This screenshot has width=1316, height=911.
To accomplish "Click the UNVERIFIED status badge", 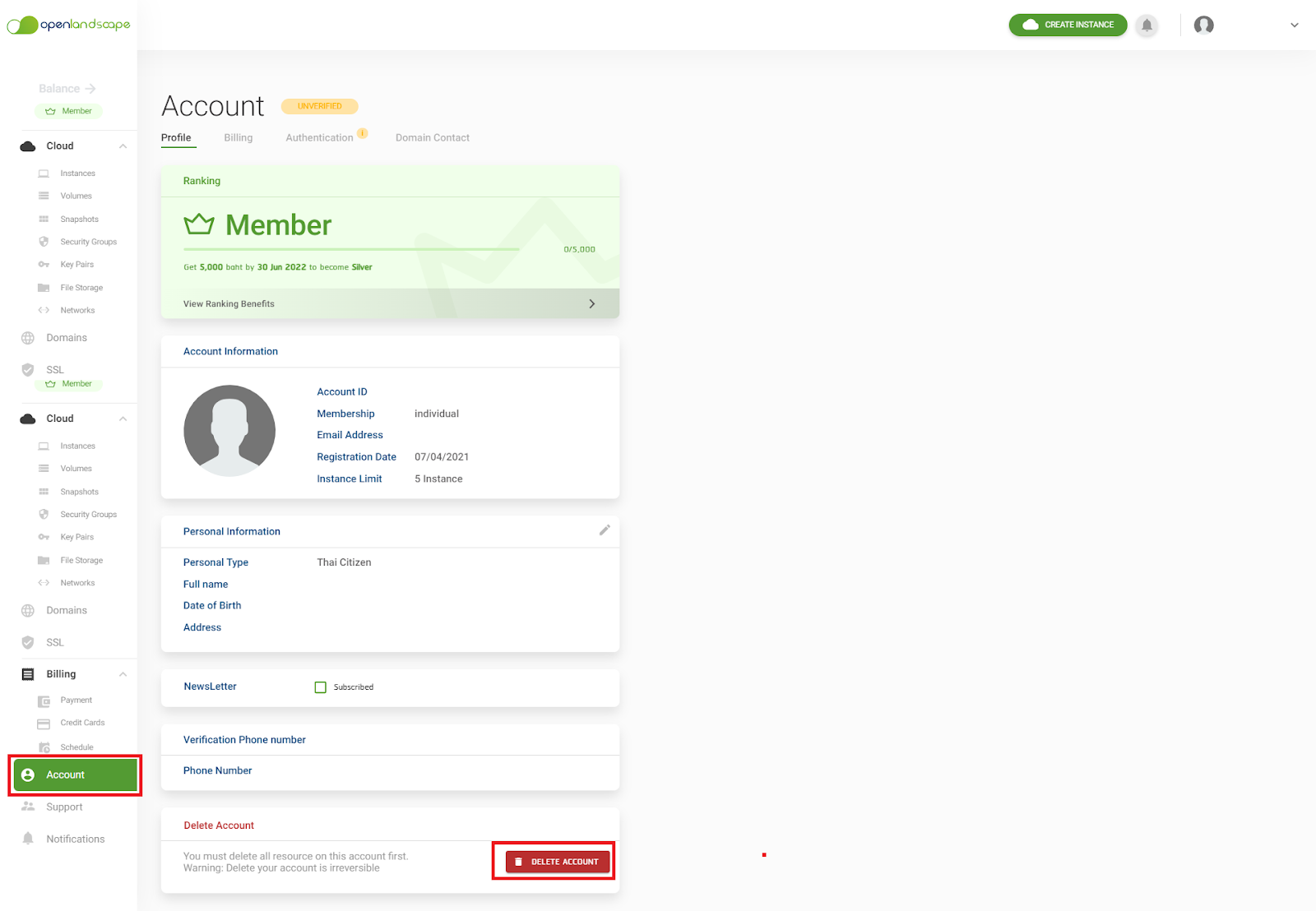I will click(319, 106).
